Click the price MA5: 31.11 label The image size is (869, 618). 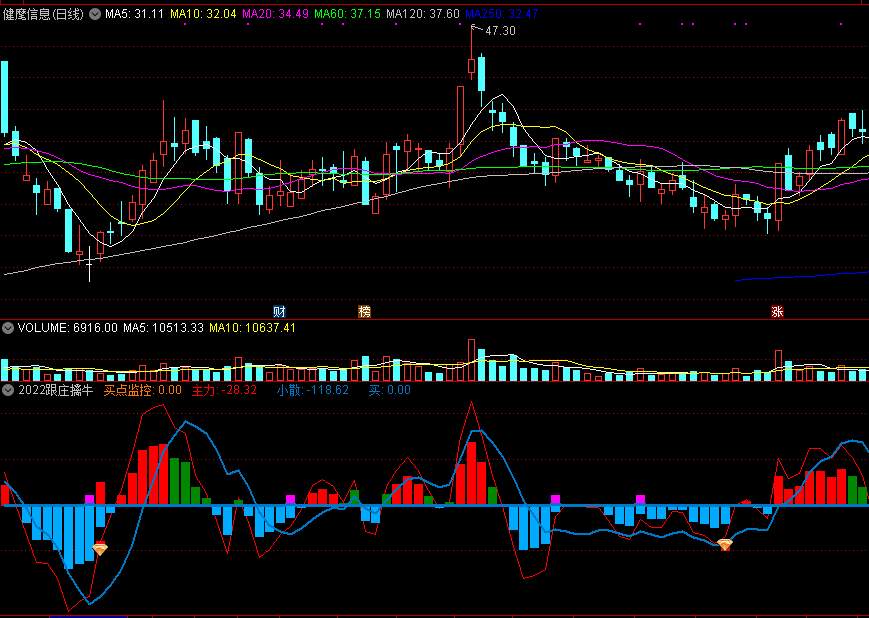point(135,14)
